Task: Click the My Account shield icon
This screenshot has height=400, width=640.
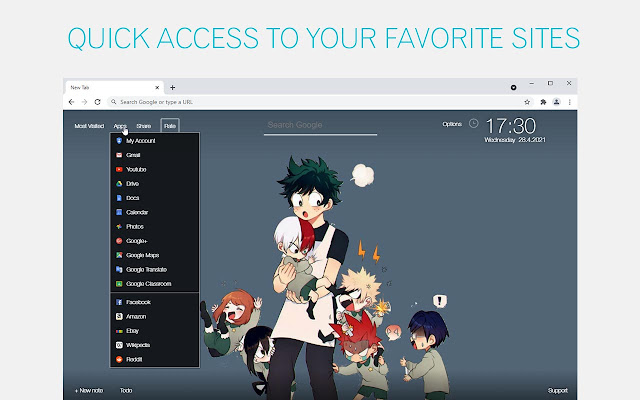Action: click(119, 141)
